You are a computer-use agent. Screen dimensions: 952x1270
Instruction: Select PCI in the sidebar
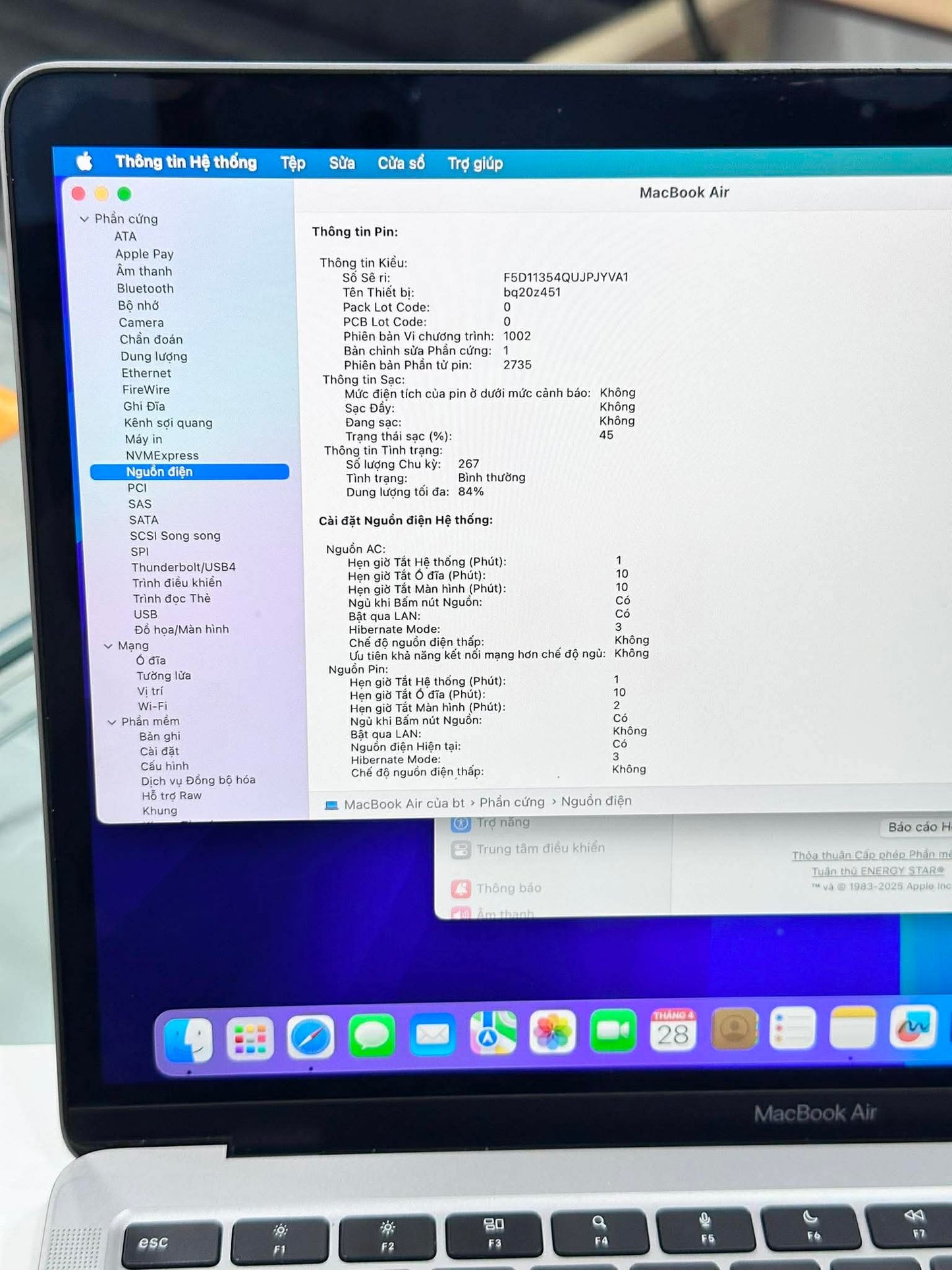coord(137,488)
